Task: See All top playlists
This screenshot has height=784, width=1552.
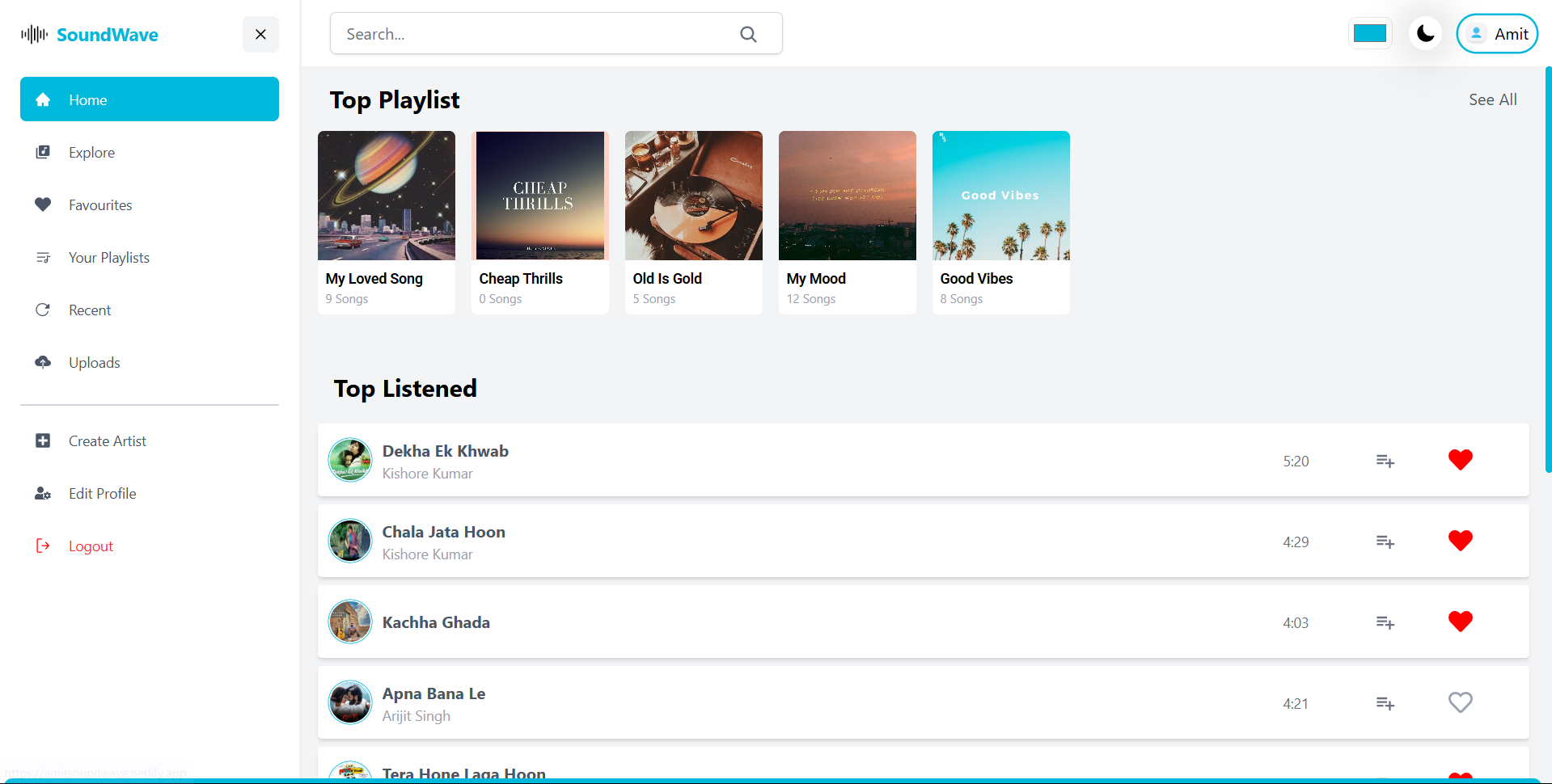Action: (1493, 99)
